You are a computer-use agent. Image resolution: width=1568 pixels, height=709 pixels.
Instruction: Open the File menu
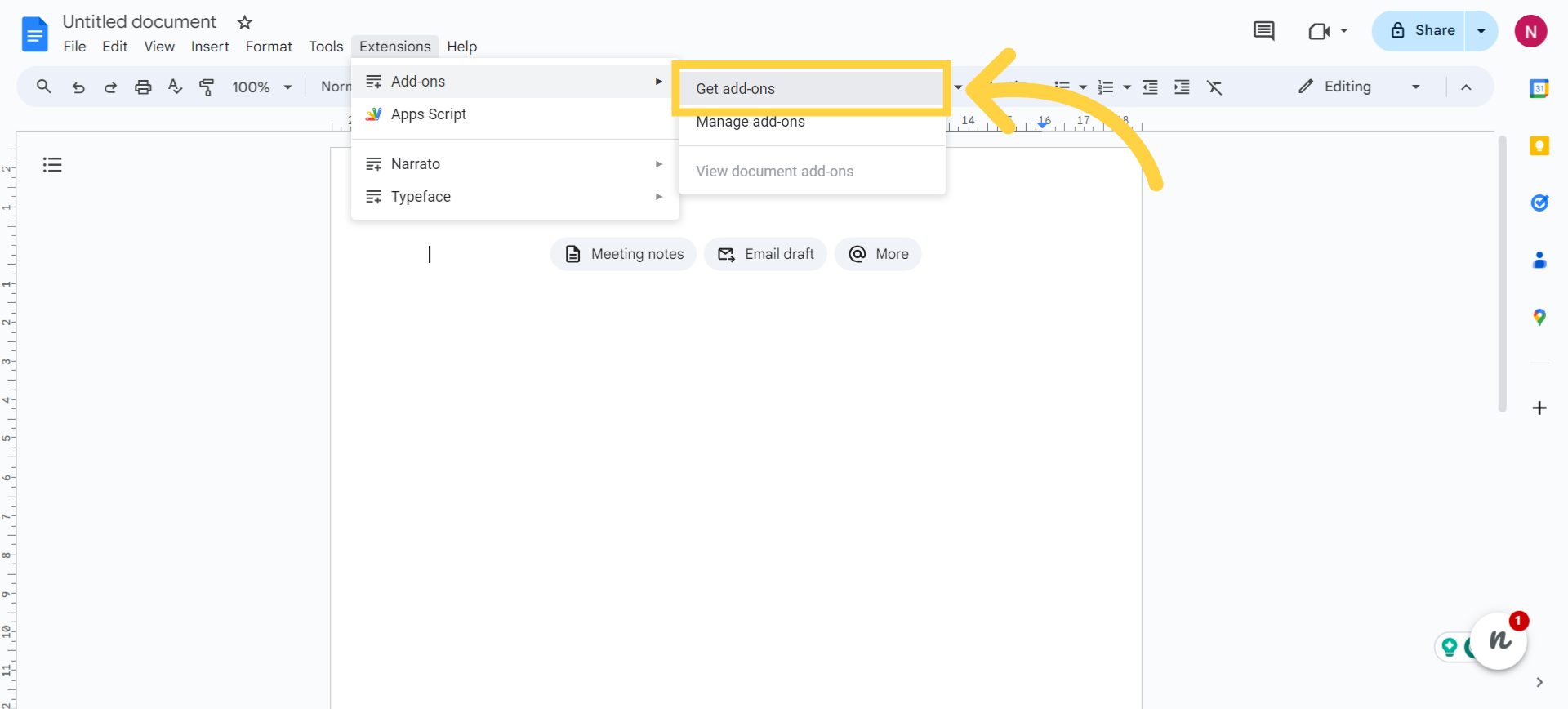74,47
